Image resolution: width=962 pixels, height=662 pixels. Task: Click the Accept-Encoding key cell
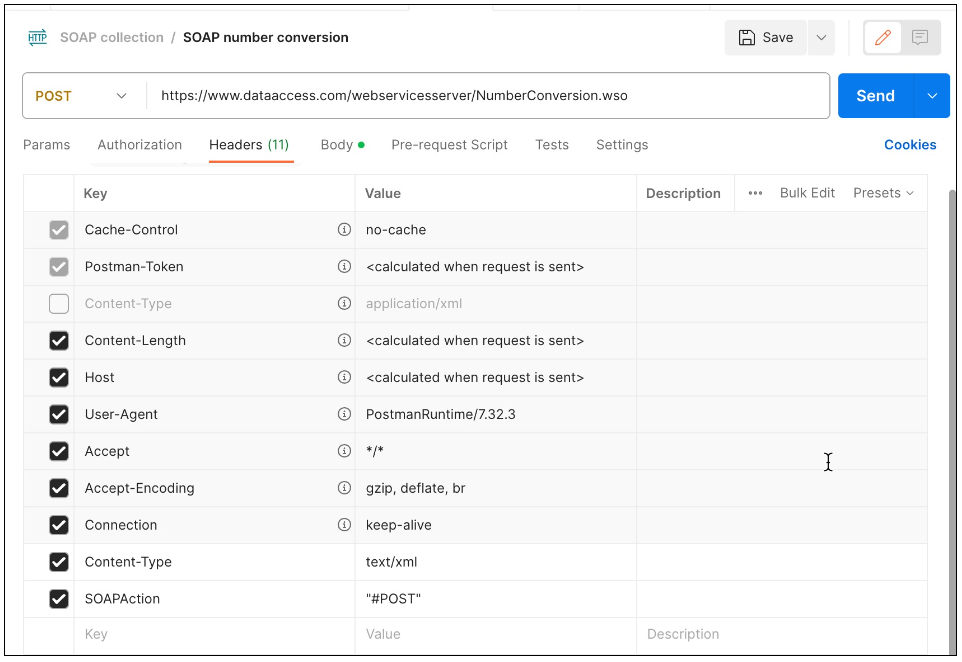click(214, 488)
